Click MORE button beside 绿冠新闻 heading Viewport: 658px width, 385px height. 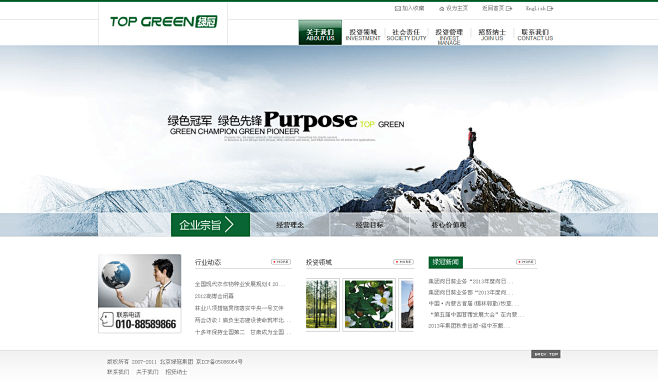526,262
